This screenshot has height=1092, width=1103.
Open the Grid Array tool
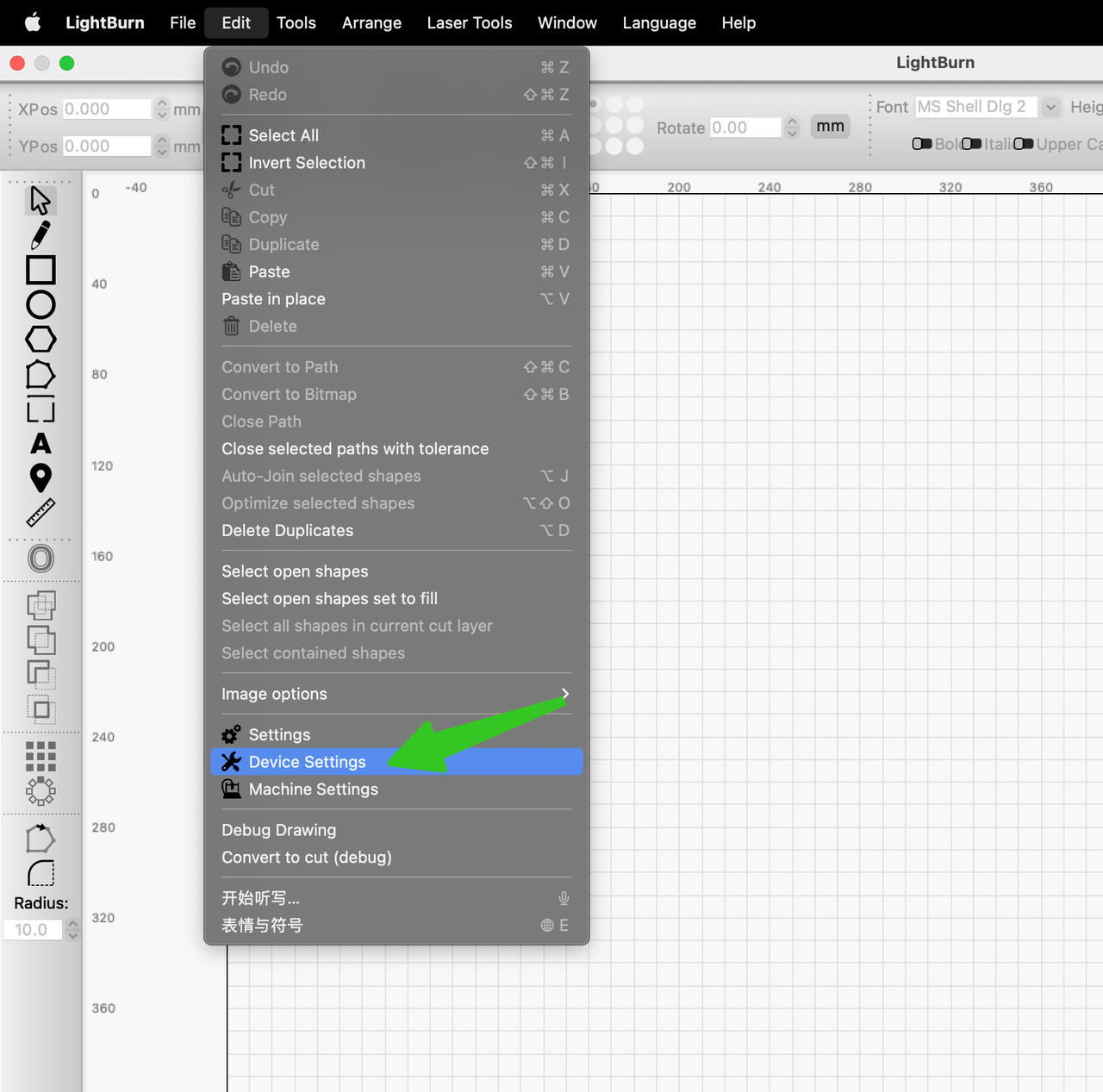tap(41, 756)
